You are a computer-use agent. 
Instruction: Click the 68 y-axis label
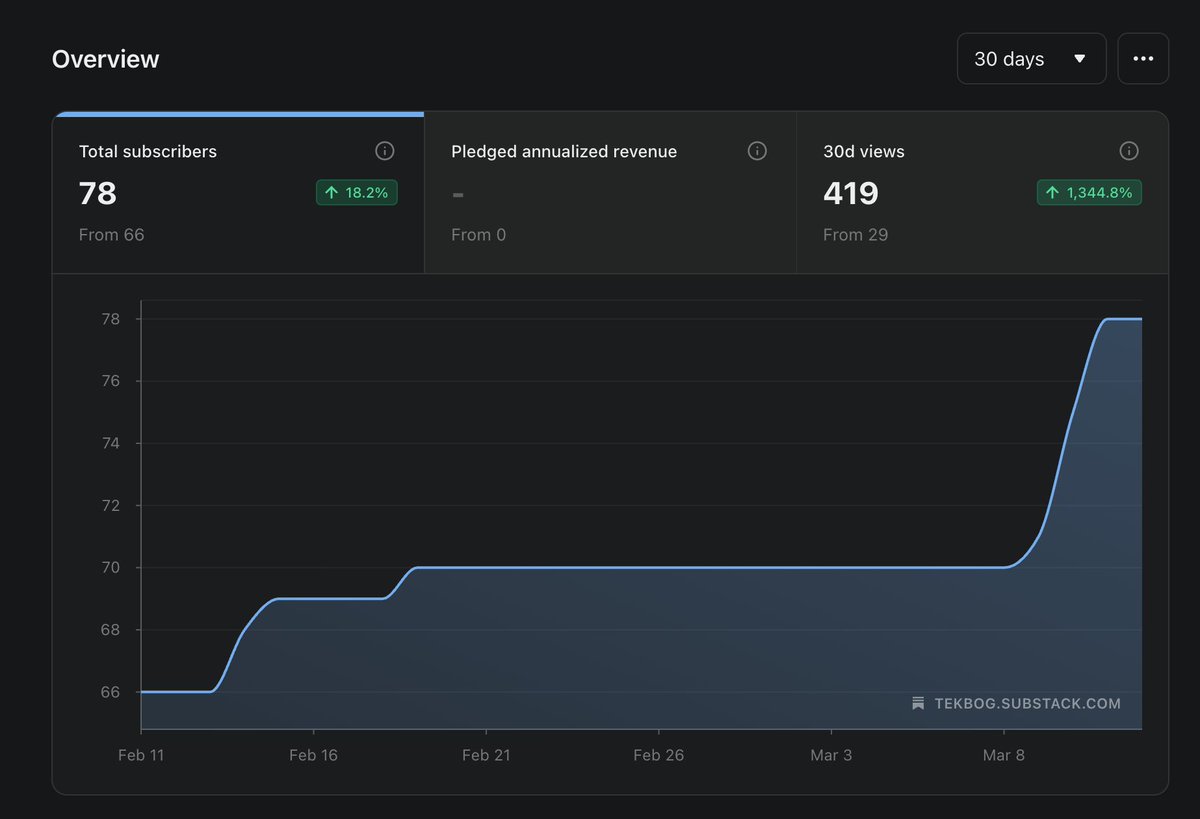[x=110, y=630]
